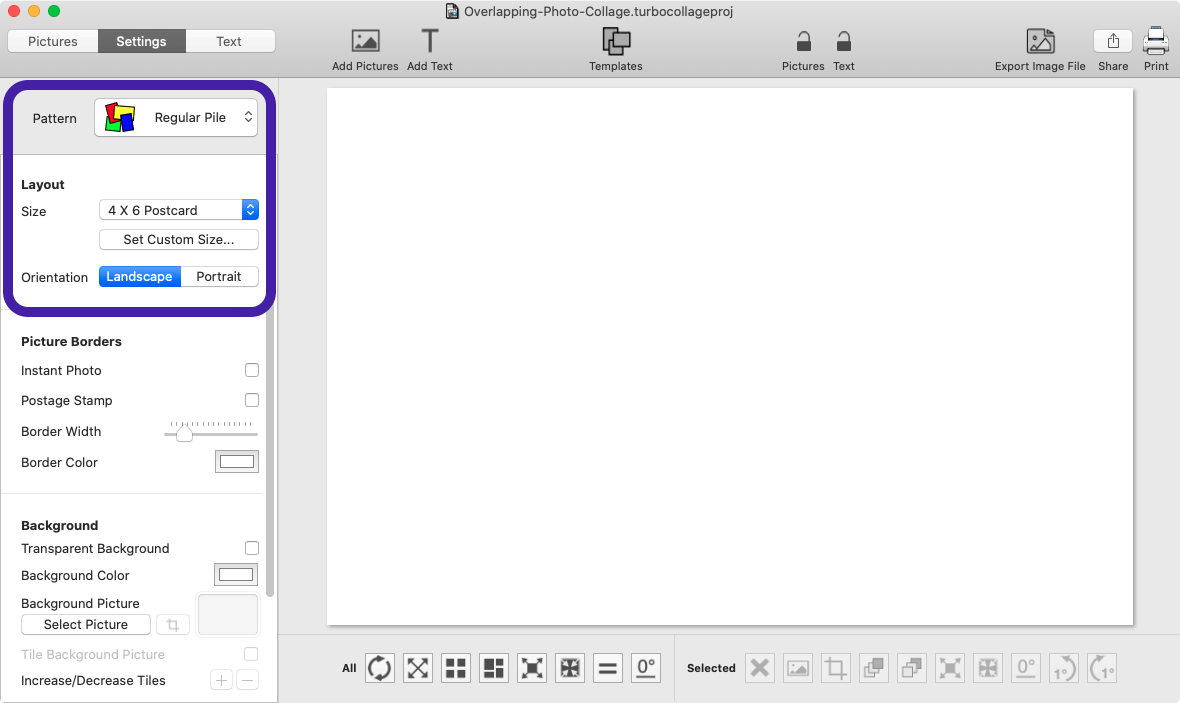Delete selected picture with X icon
1180x703 pixels.
pos(759,668)
